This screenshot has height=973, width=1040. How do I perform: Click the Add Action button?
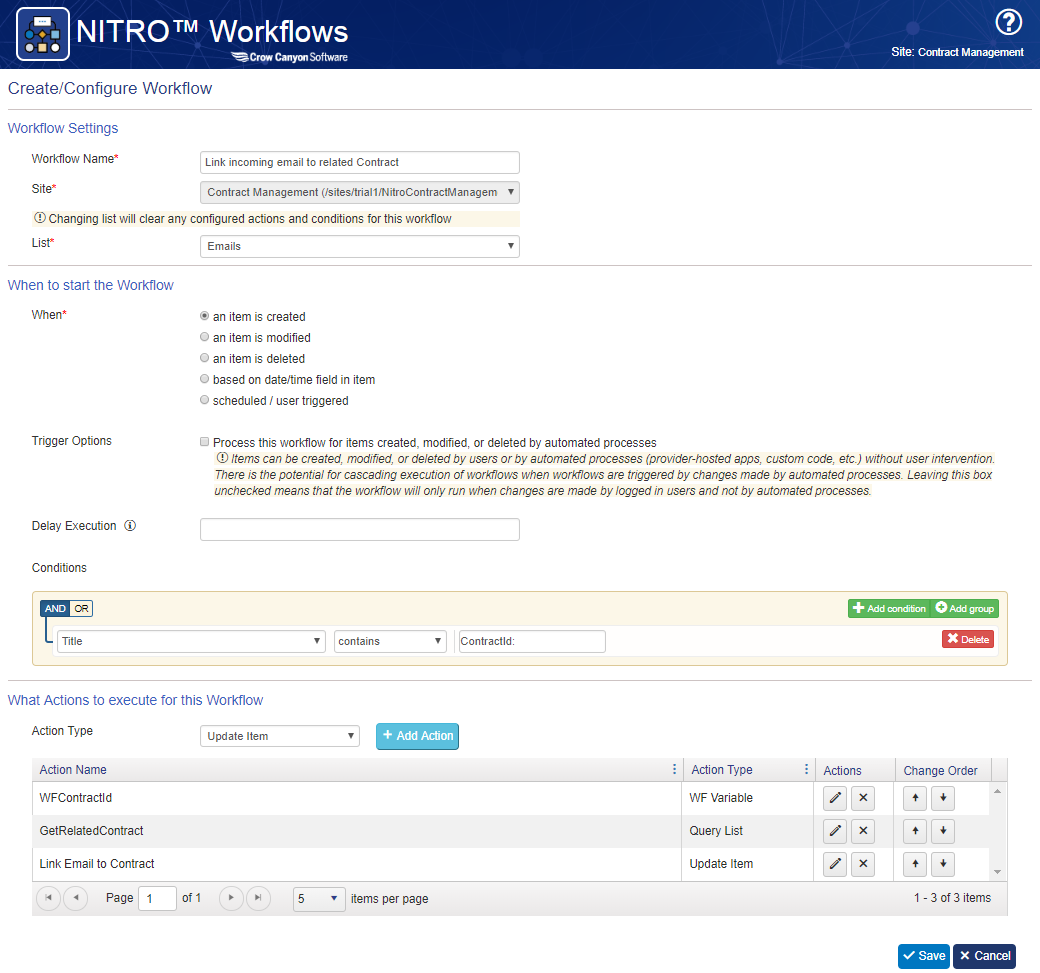pyautogui.click(x=417, y=736)
